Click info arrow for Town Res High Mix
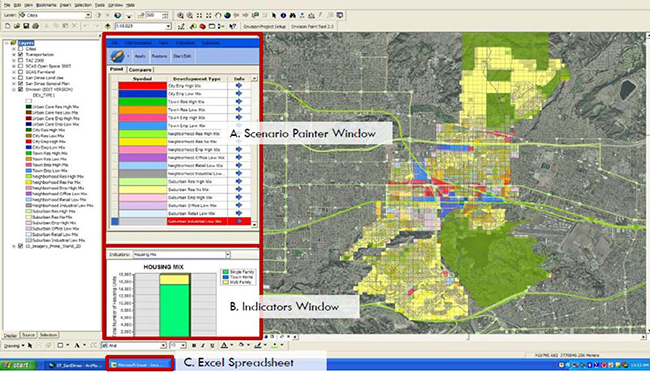Image resolution: width=650 pixels, height=372 pixels. point(238,102)
